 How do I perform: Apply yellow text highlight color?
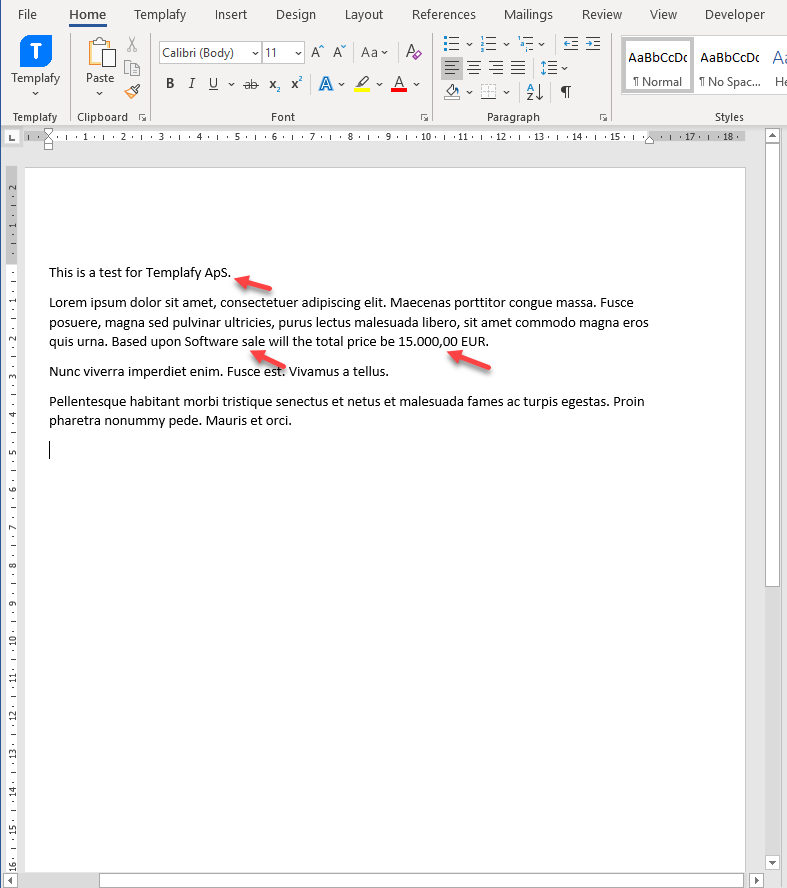click(362, 84)
